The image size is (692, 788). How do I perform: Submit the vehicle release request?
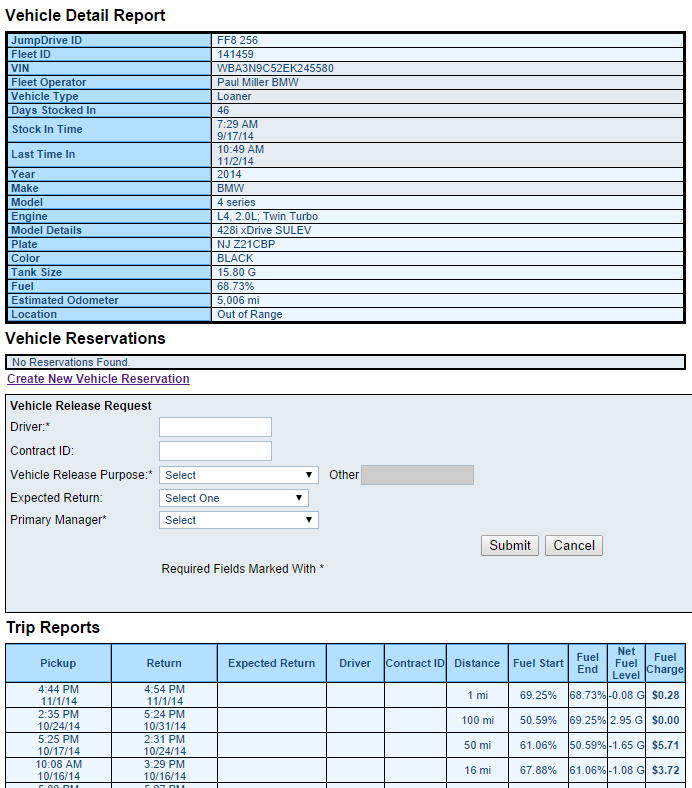[510, 546]
